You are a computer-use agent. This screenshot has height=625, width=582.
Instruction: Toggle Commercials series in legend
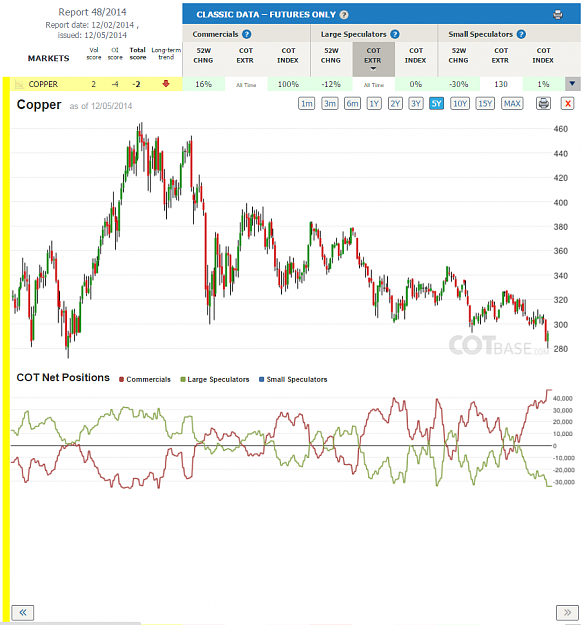point(145,379)
